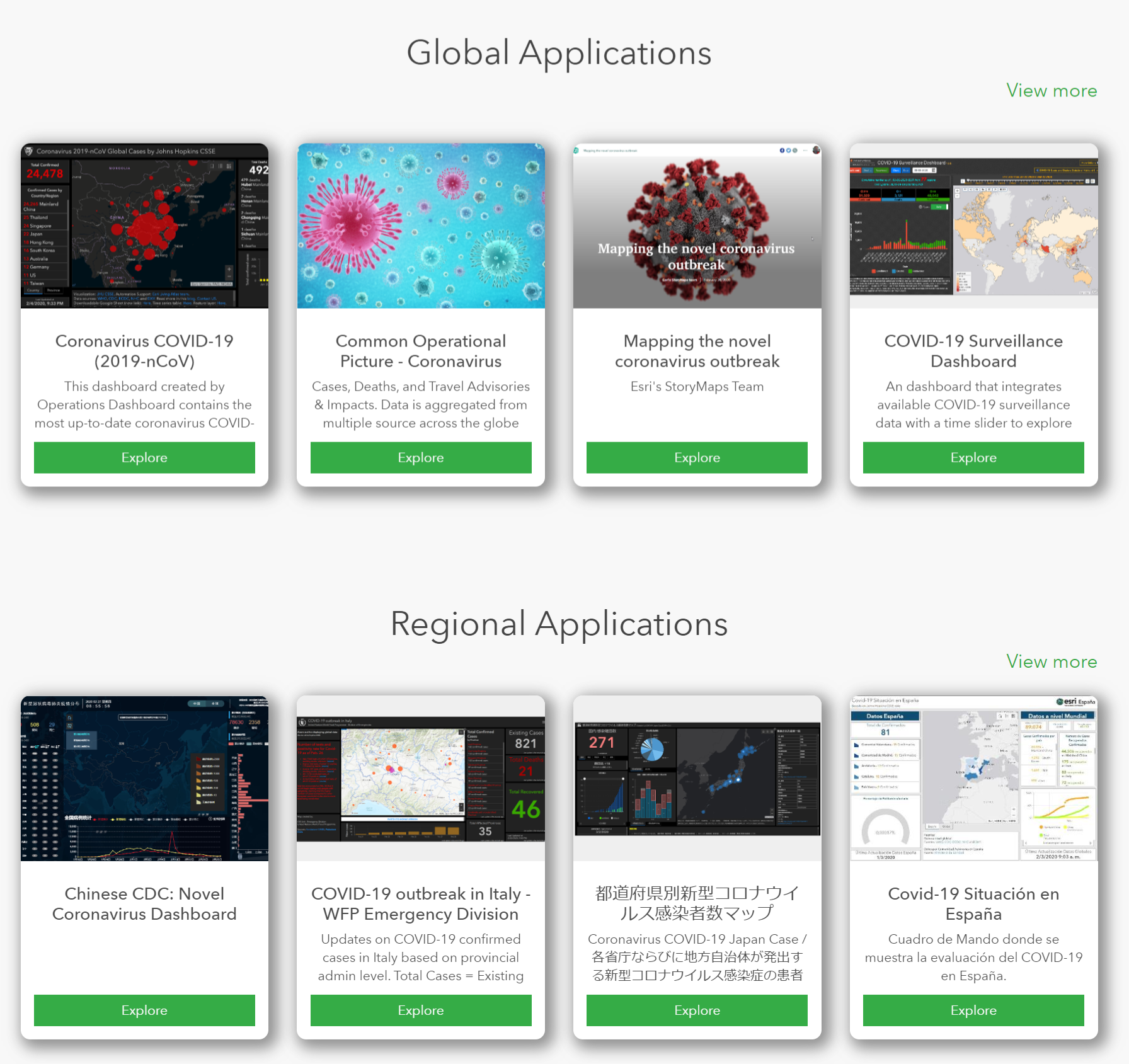Click the 'An dashboard that integrates' description
The width and height of the screenshot is (1129, 1064).
coord(973,404)
